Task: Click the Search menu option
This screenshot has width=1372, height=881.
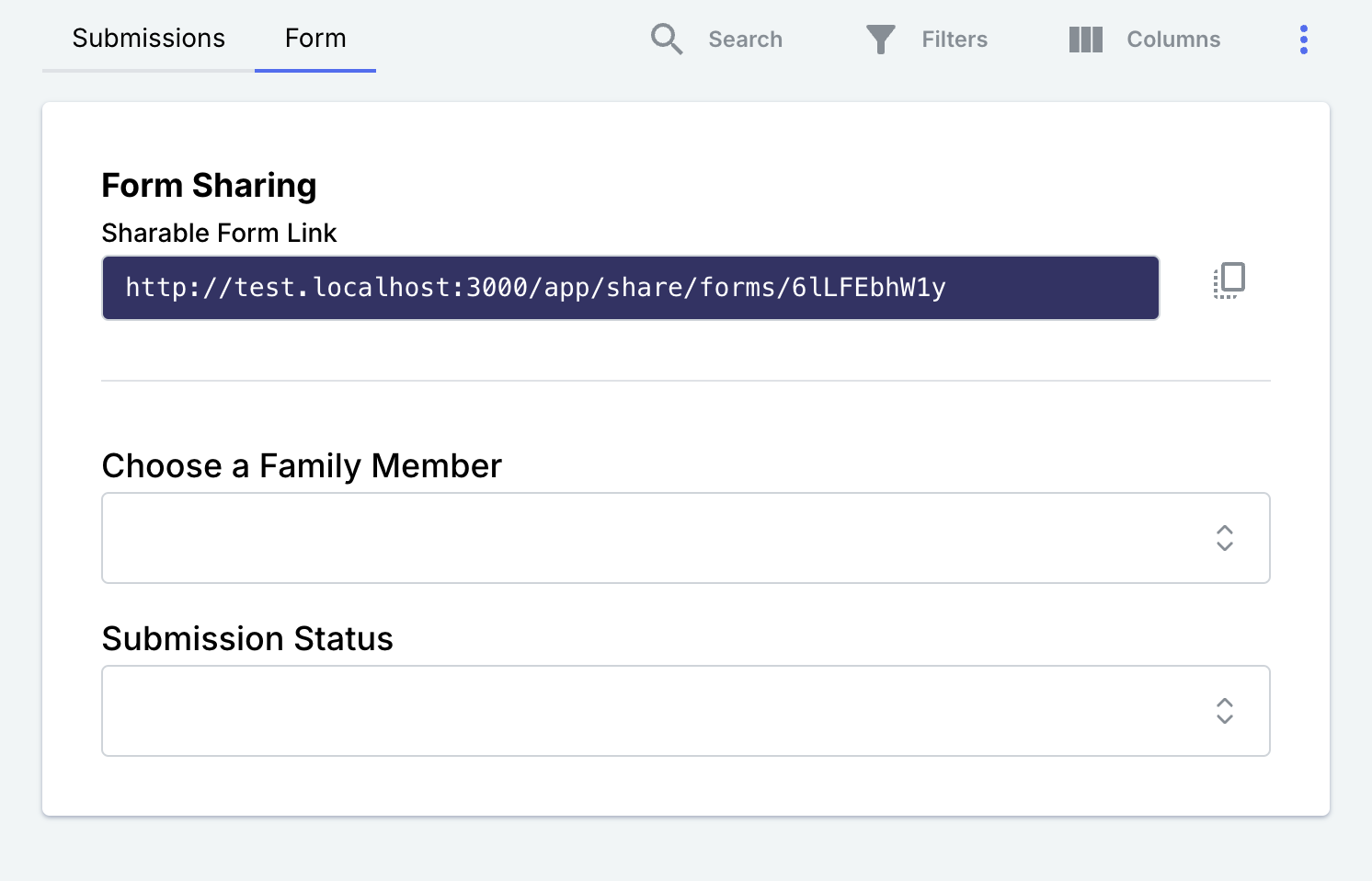Action: point(745,40)
